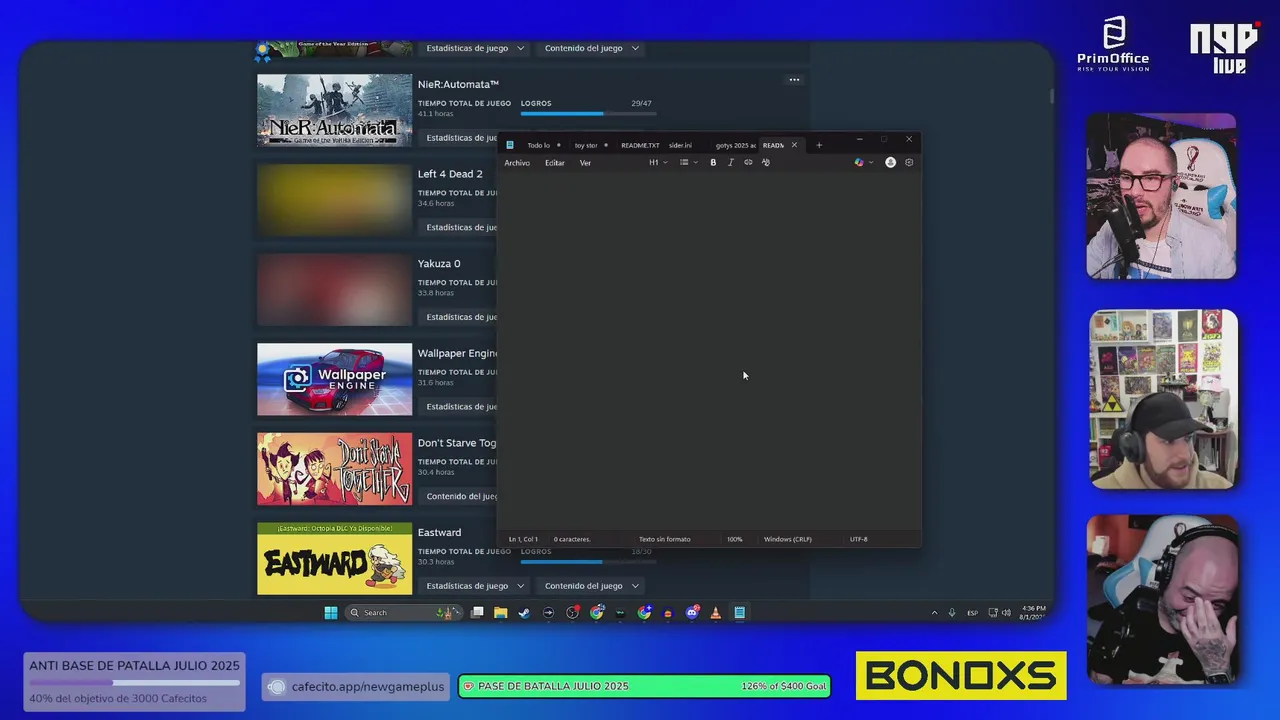This screenshot has width=1280, height=720.
Task: Expand Contenido del juego dropdown on the top row
Action: [x=592, y=48]
